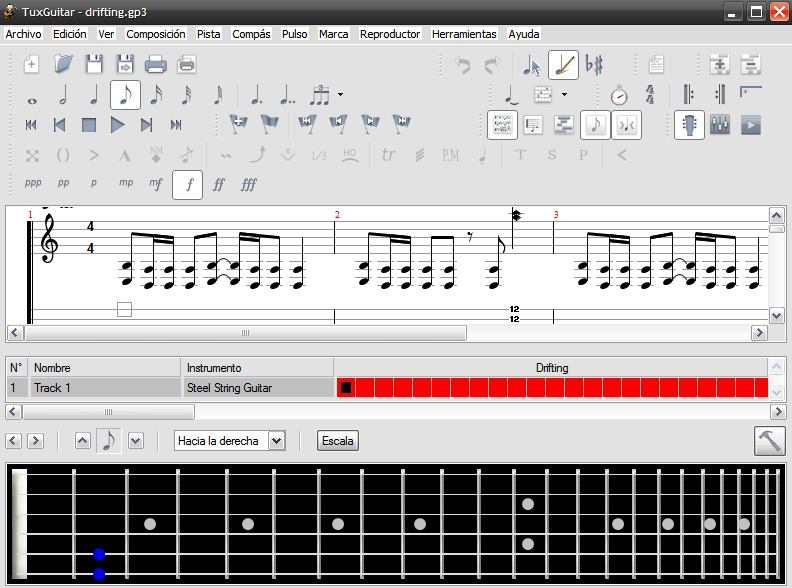Toggle dotted note
The height and width of the screenshot is (588, 792).
tap(257, 95)
